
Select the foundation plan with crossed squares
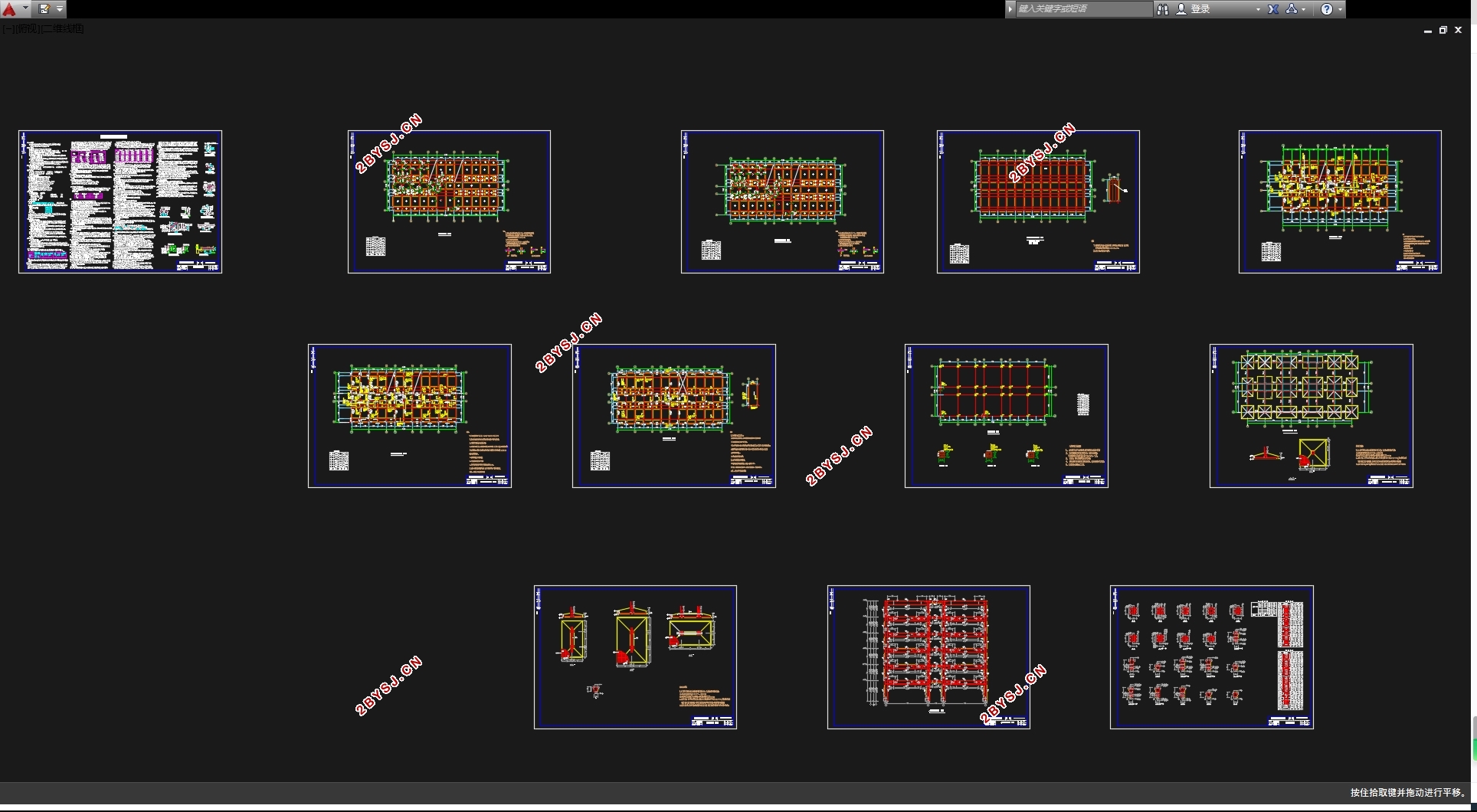coord(1312,416)
